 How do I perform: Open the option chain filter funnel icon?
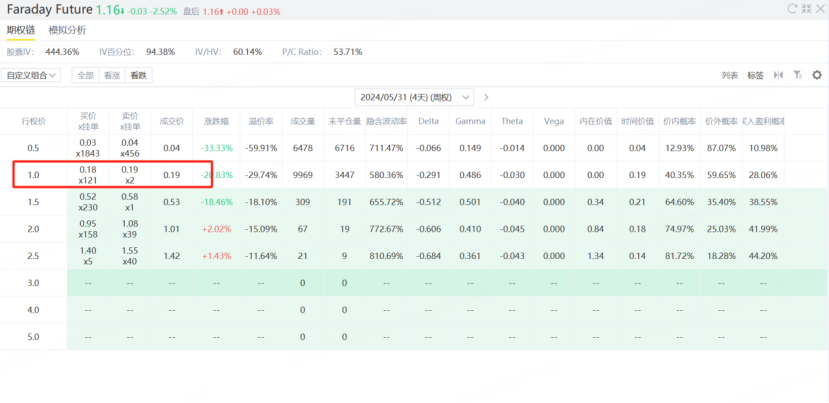pyautogui.click(x=797, y=75)
